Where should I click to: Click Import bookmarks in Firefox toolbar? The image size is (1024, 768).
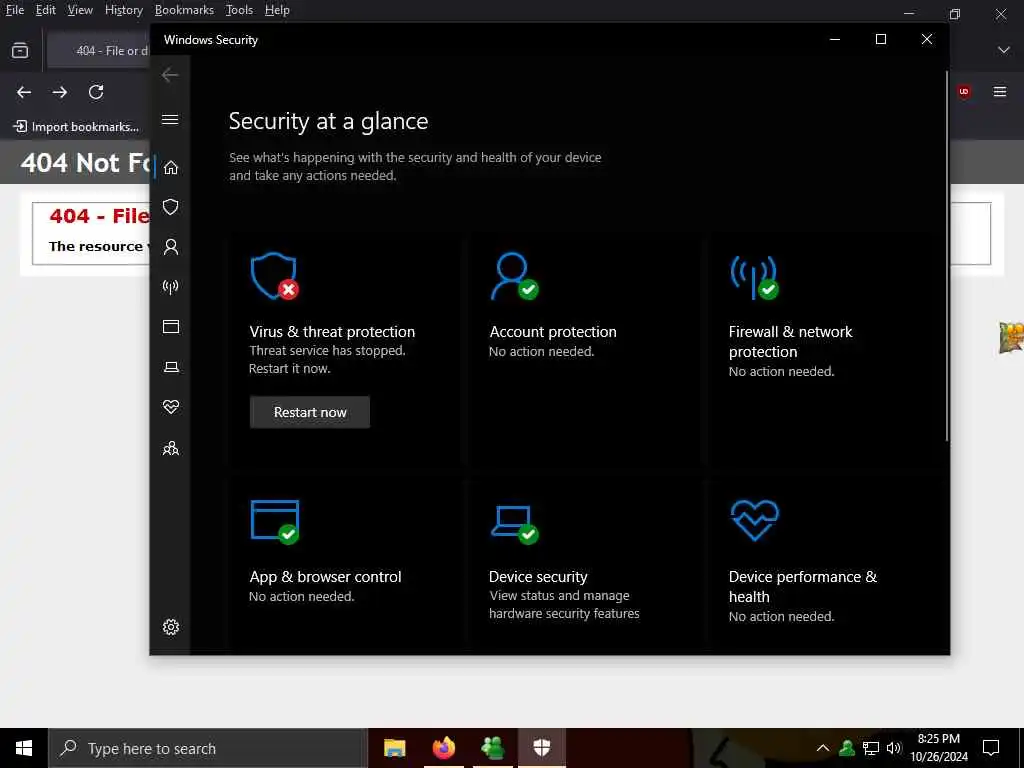[x=76, y=127]
